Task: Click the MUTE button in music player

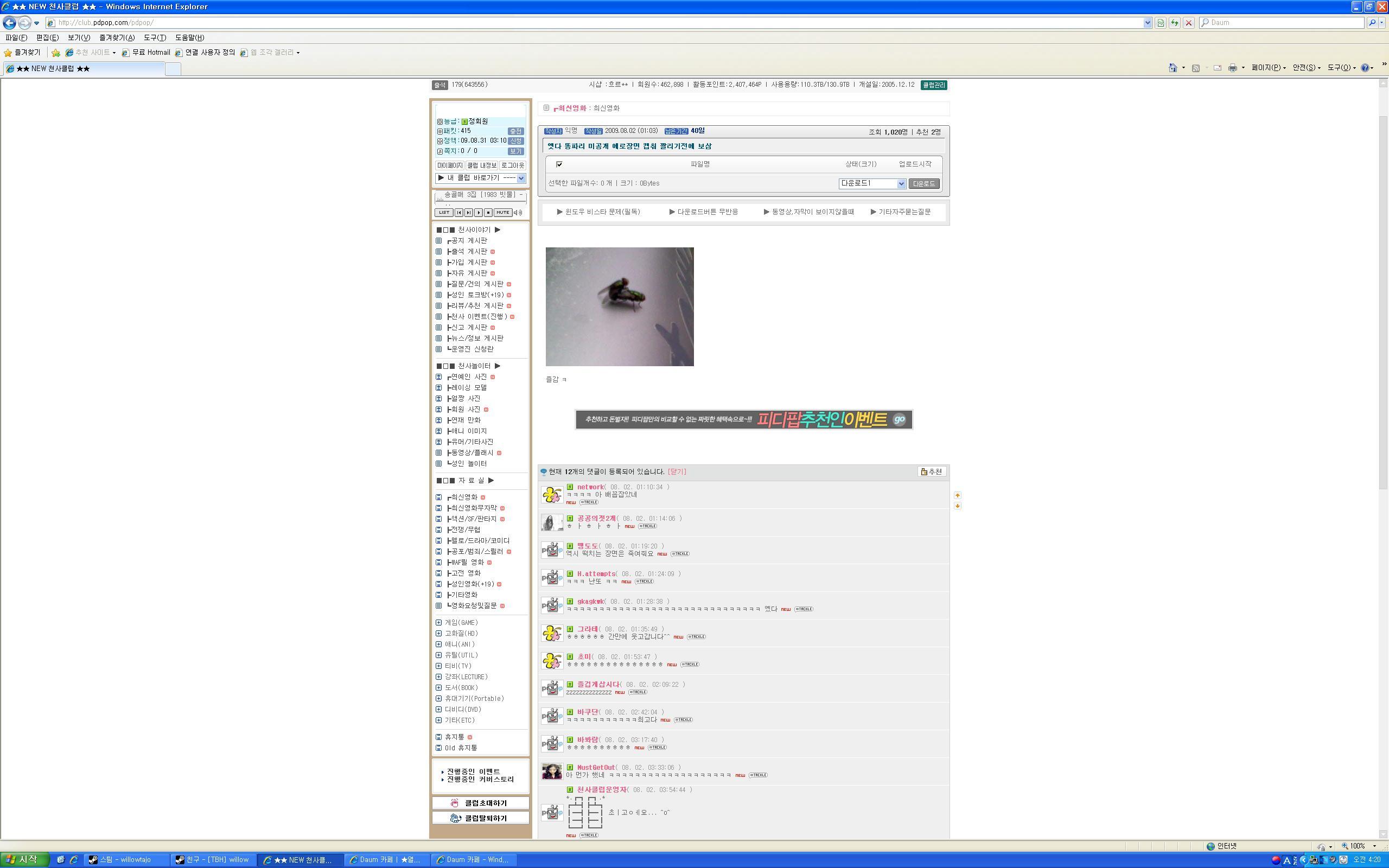Action: coord(503,213)
